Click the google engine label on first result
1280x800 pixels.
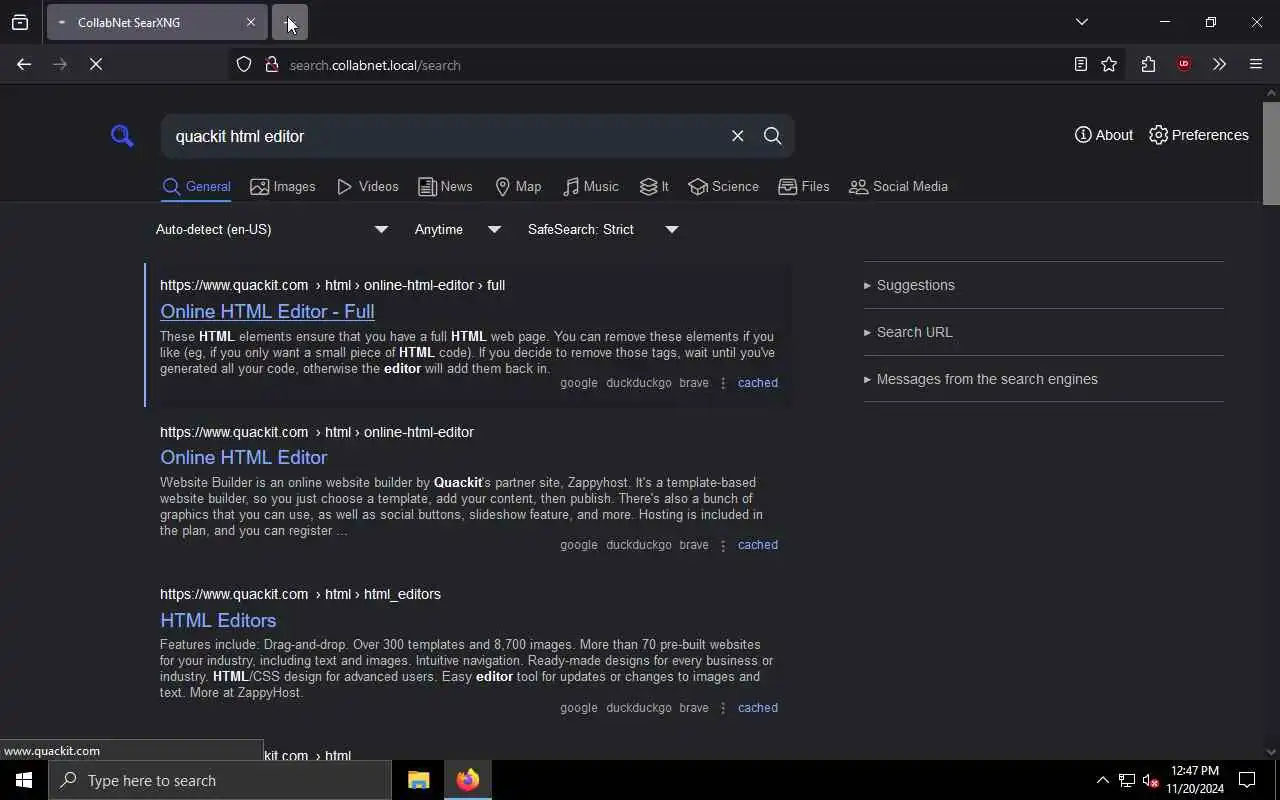(579, 383)
